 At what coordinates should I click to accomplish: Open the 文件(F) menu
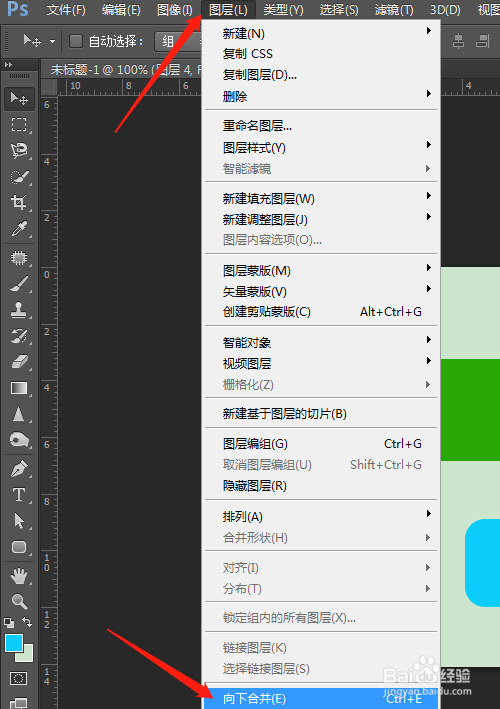pyautogui.click(x=66, y=9)
